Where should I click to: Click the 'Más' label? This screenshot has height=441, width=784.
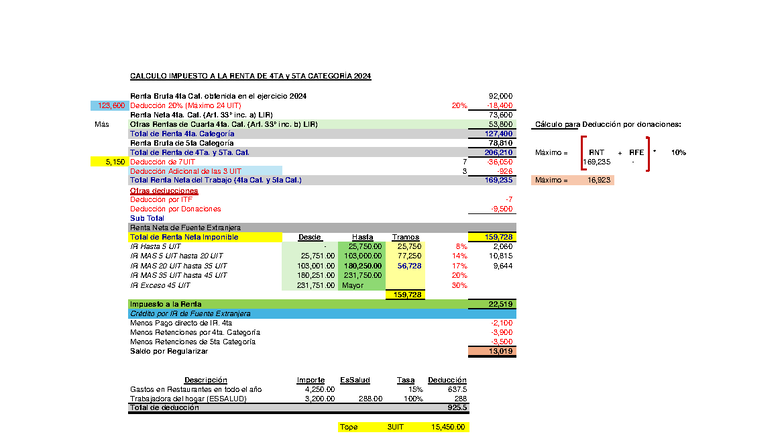click(x=102, y=124)
